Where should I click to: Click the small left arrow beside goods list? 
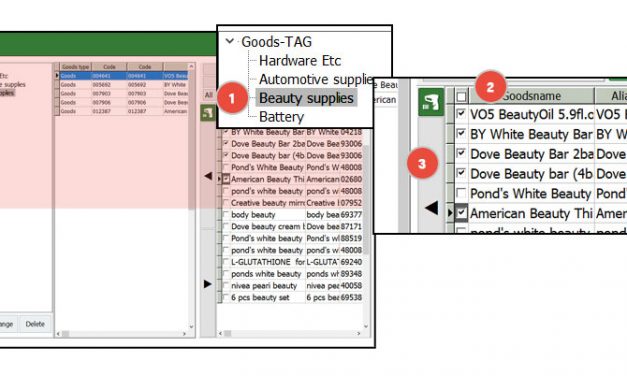point(208,176)
